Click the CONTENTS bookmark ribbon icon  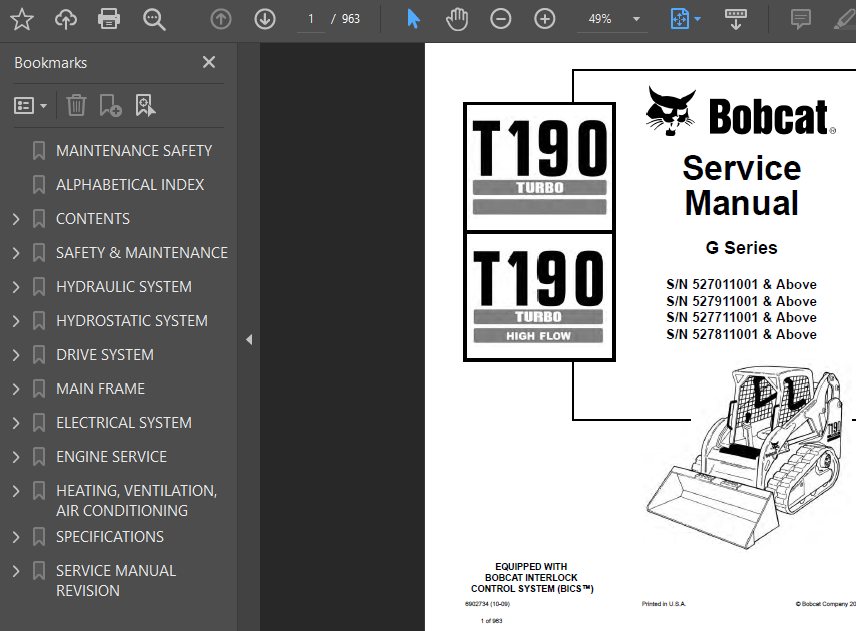coord(39,219)
